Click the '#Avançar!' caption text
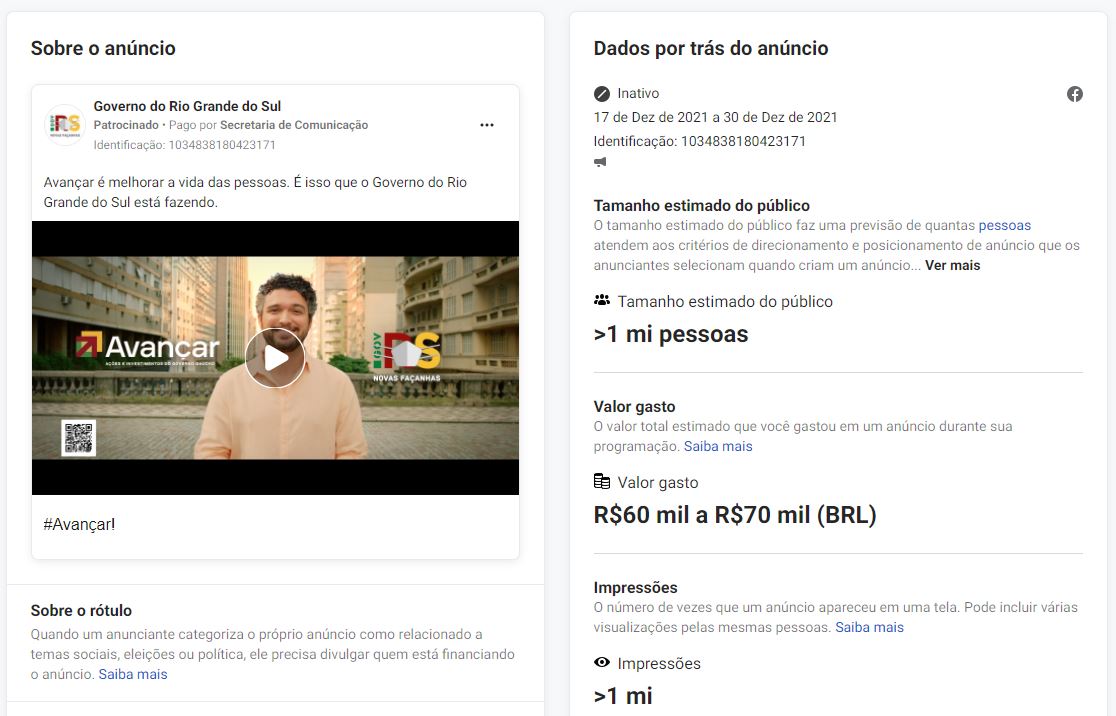1116x716 pixels. click(79, 525)
